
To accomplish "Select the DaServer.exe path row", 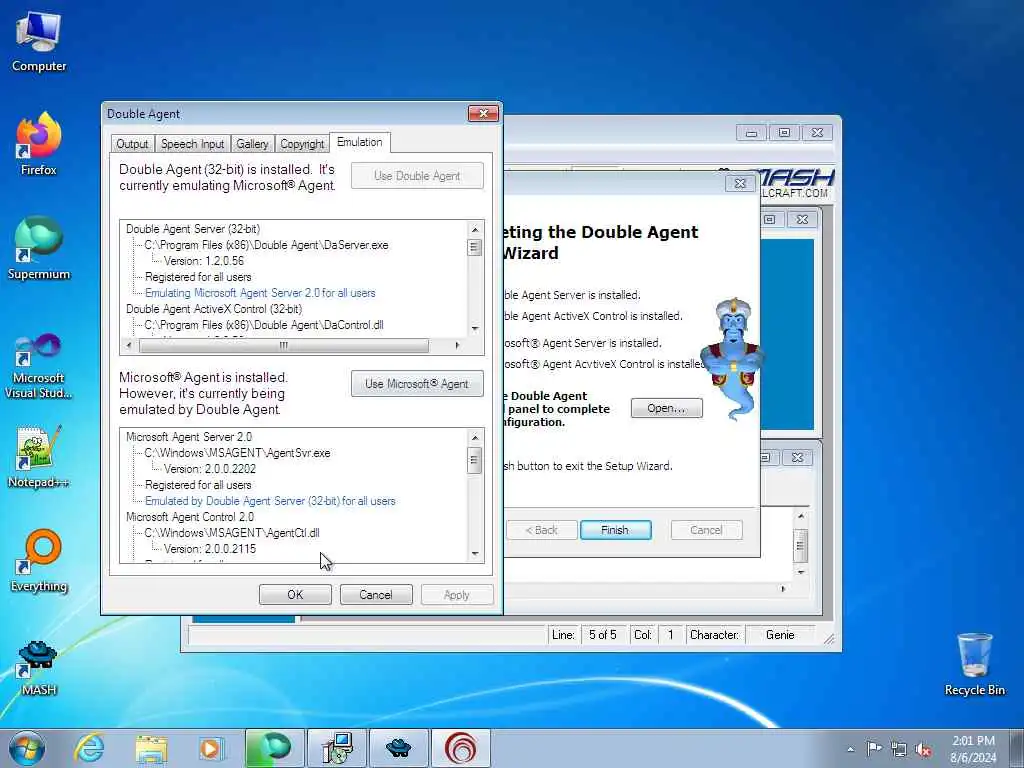I will click(266, 245).
